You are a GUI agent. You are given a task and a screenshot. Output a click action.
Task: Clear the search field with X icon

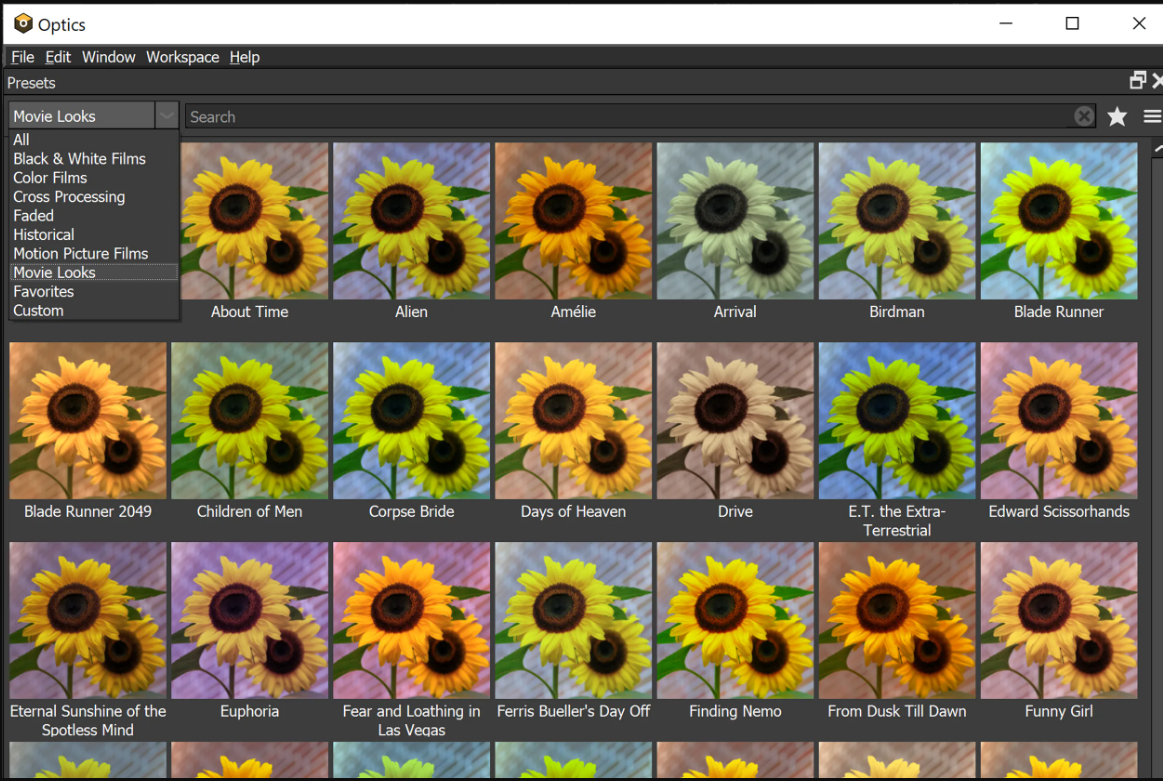coord(1084,116)
